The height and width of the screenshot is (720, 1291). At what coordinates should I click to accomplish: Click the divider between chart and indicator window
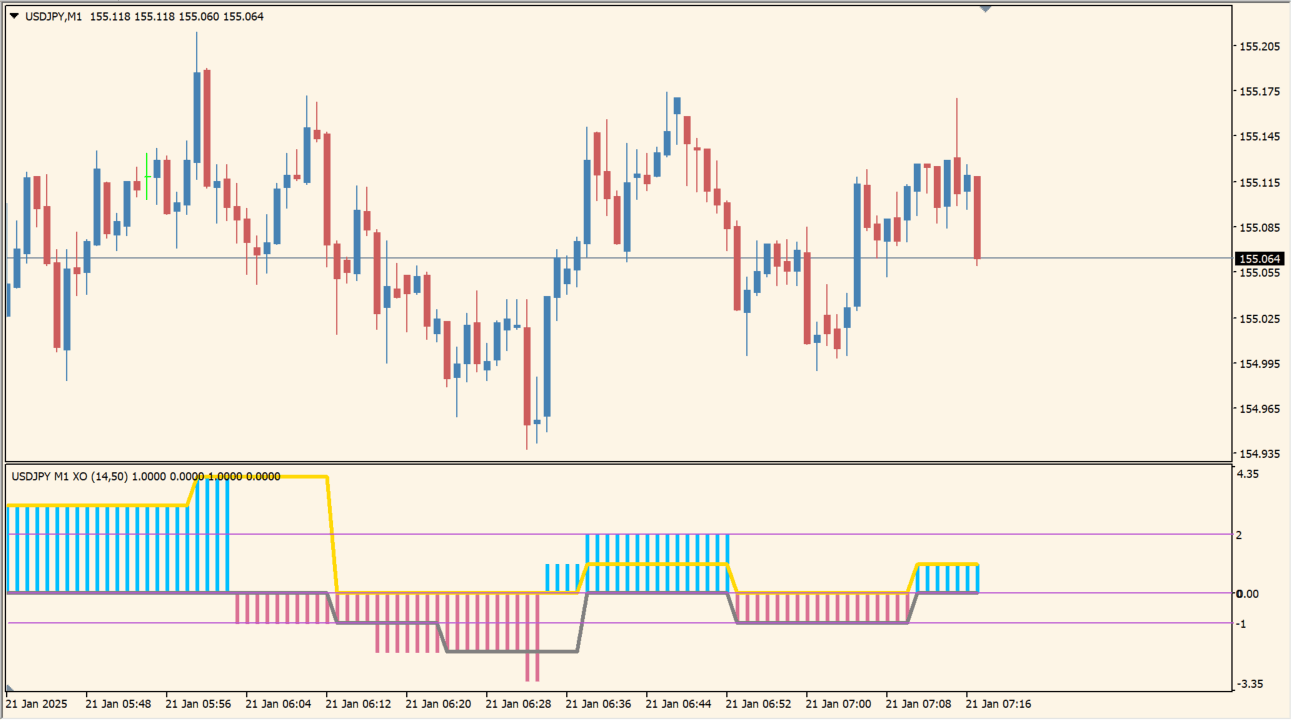tap(620, 462)
